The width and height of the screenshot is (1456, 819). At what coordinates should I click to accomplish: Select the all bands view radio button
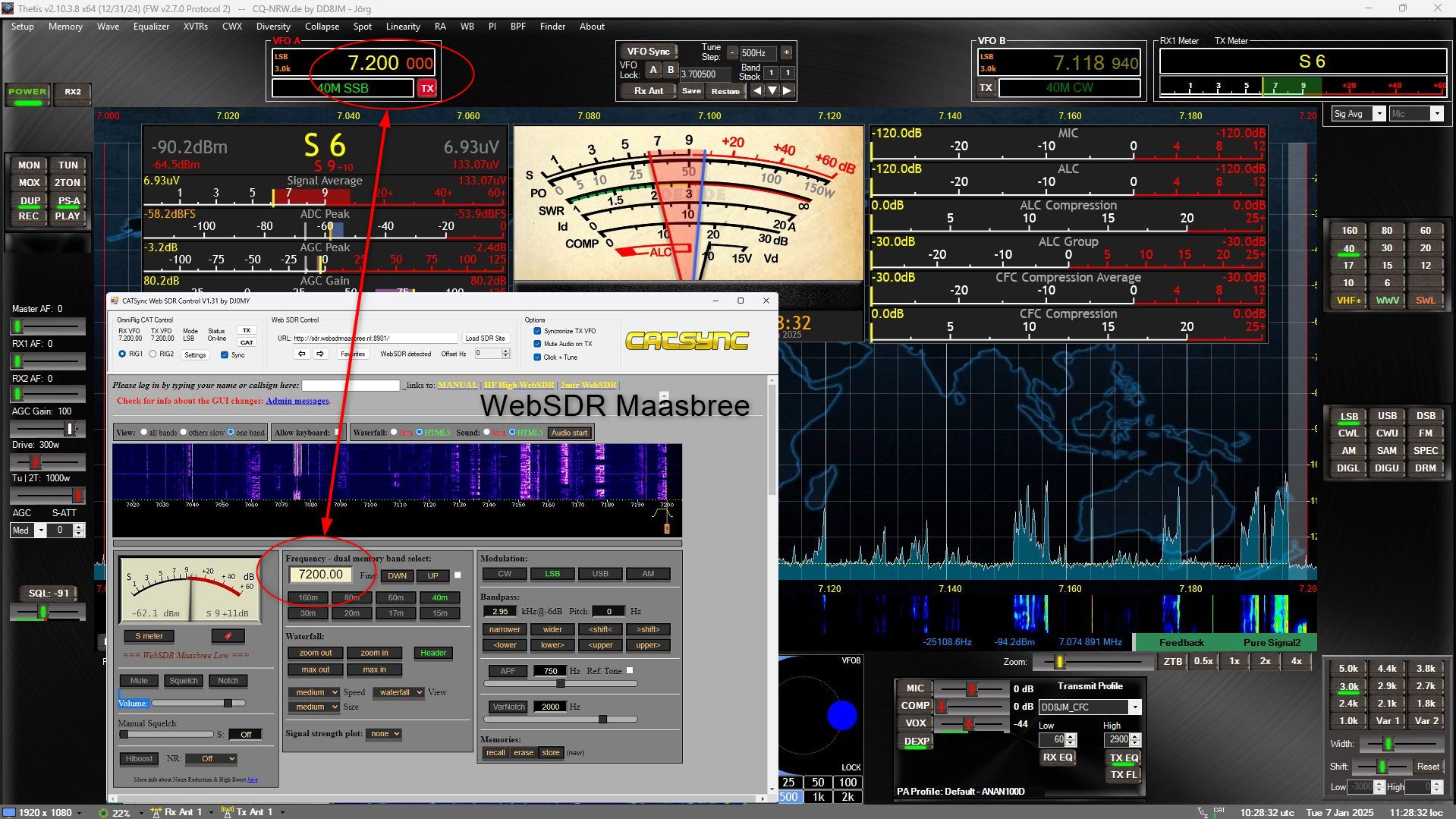[143, 433]
